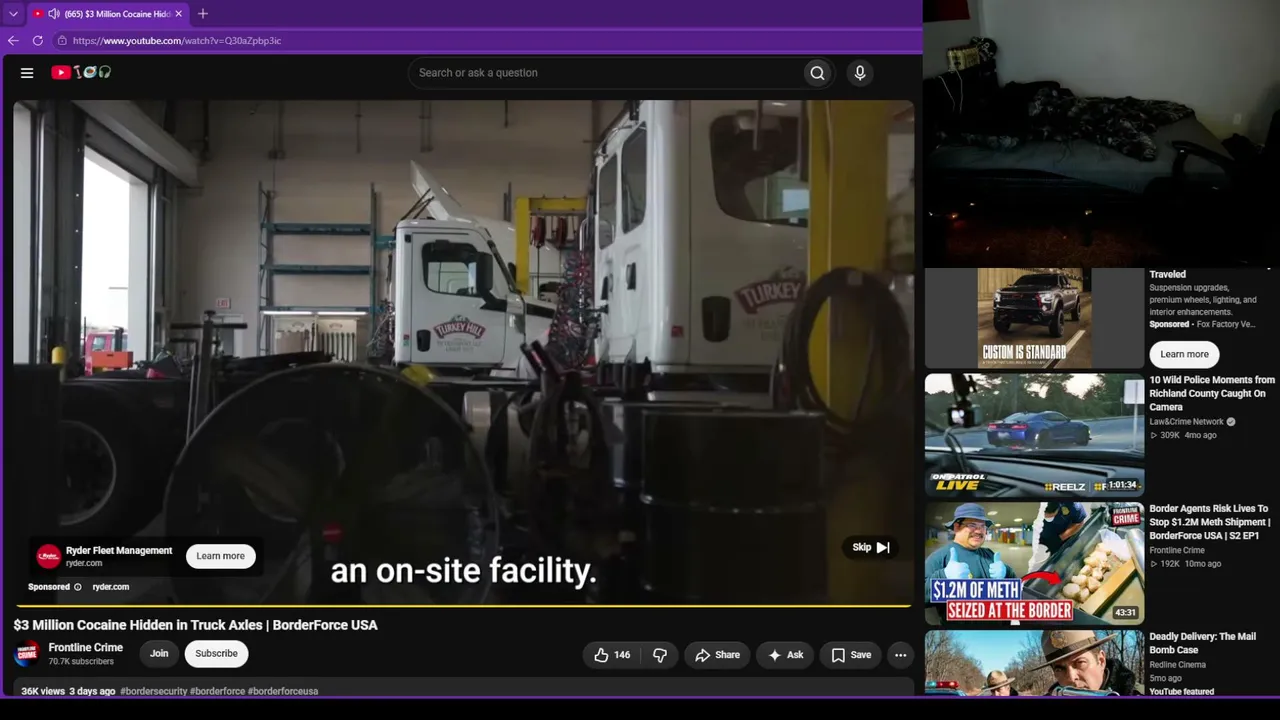Expand the browser tab list dropdown
This screenshot has height=720, width=1280.
13,14
